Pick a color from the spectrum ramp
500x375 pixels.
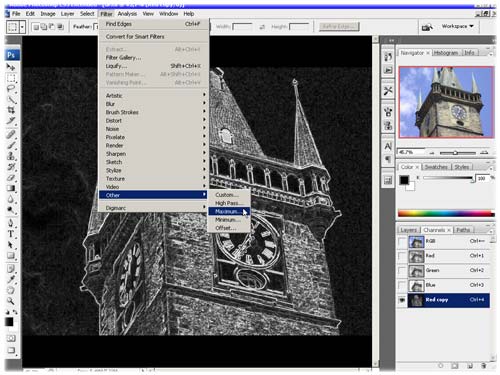[446, 213]
